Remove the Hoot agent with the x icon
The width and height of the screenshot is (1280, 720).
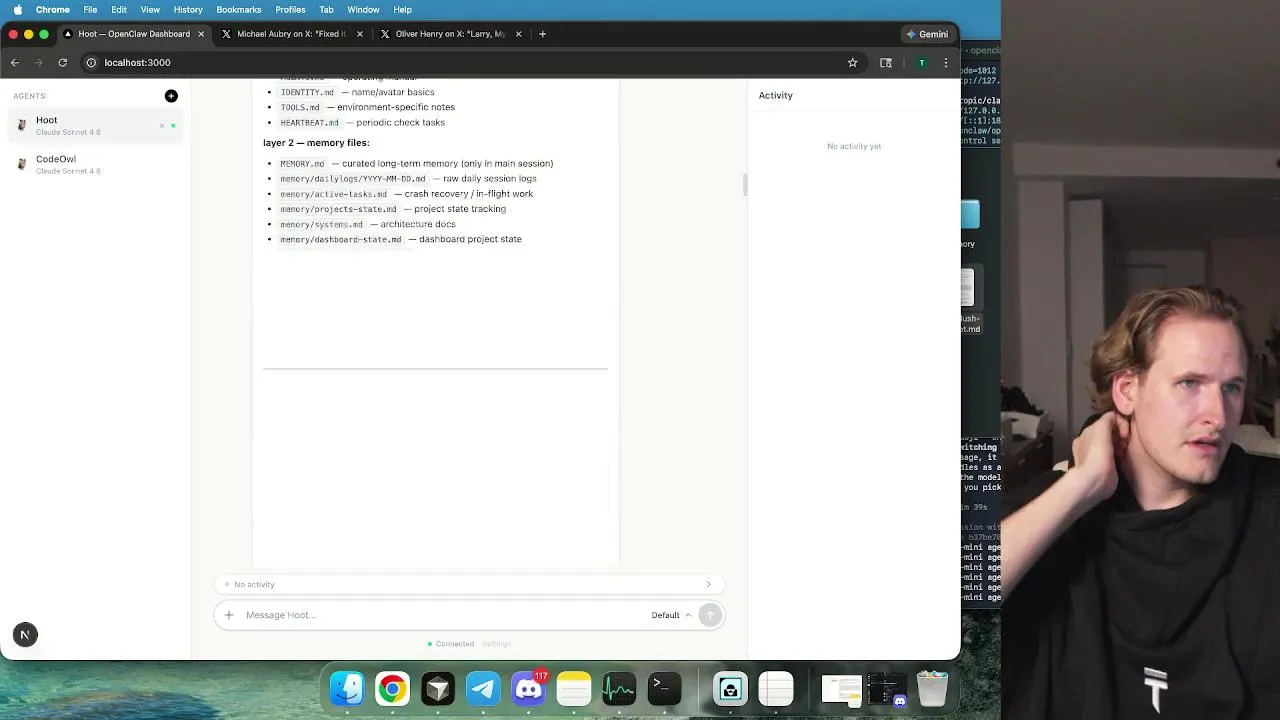coord(161,126)
